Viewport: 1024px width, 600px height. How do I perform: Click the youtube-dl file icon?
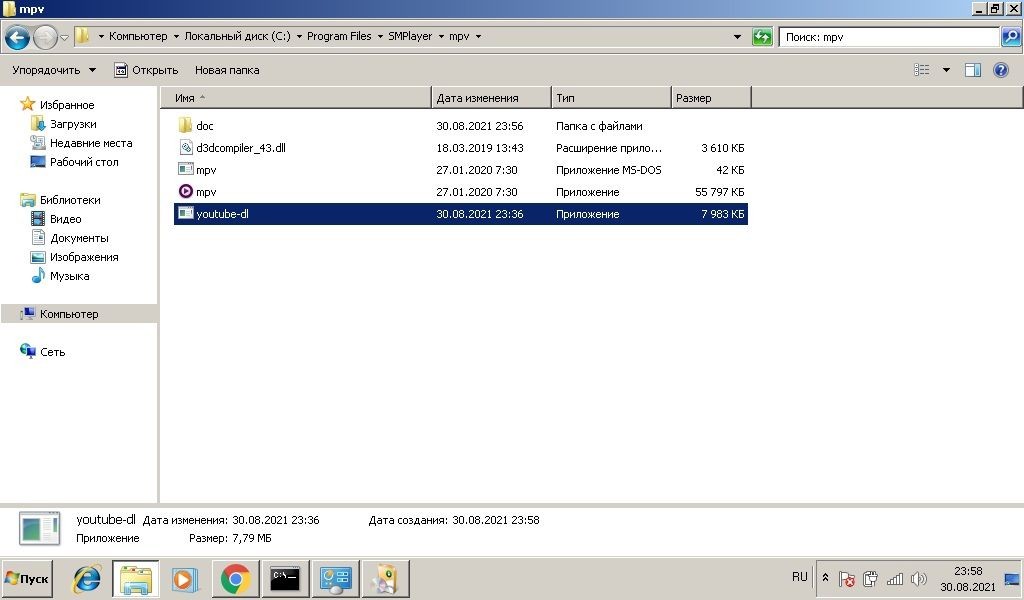coord(185,213)
